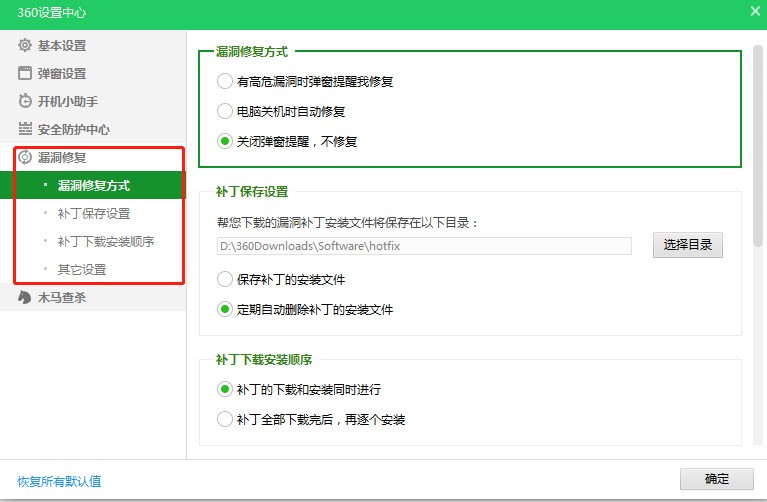Viewport: 767px width, 502px height.
Task: Go to 其它设置 sub-item
Action: point(82,269)
